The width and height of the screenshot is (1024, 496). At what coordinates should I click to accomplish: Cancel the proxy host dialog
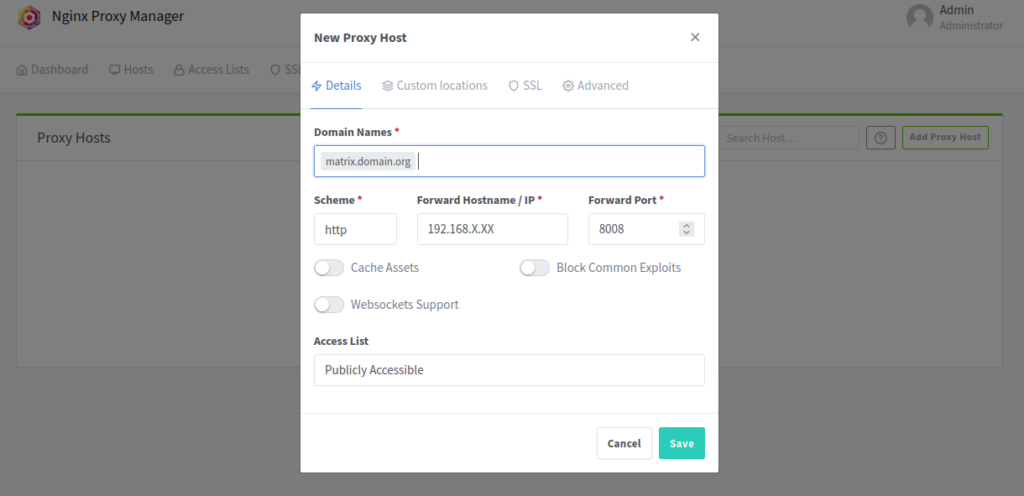624,443
